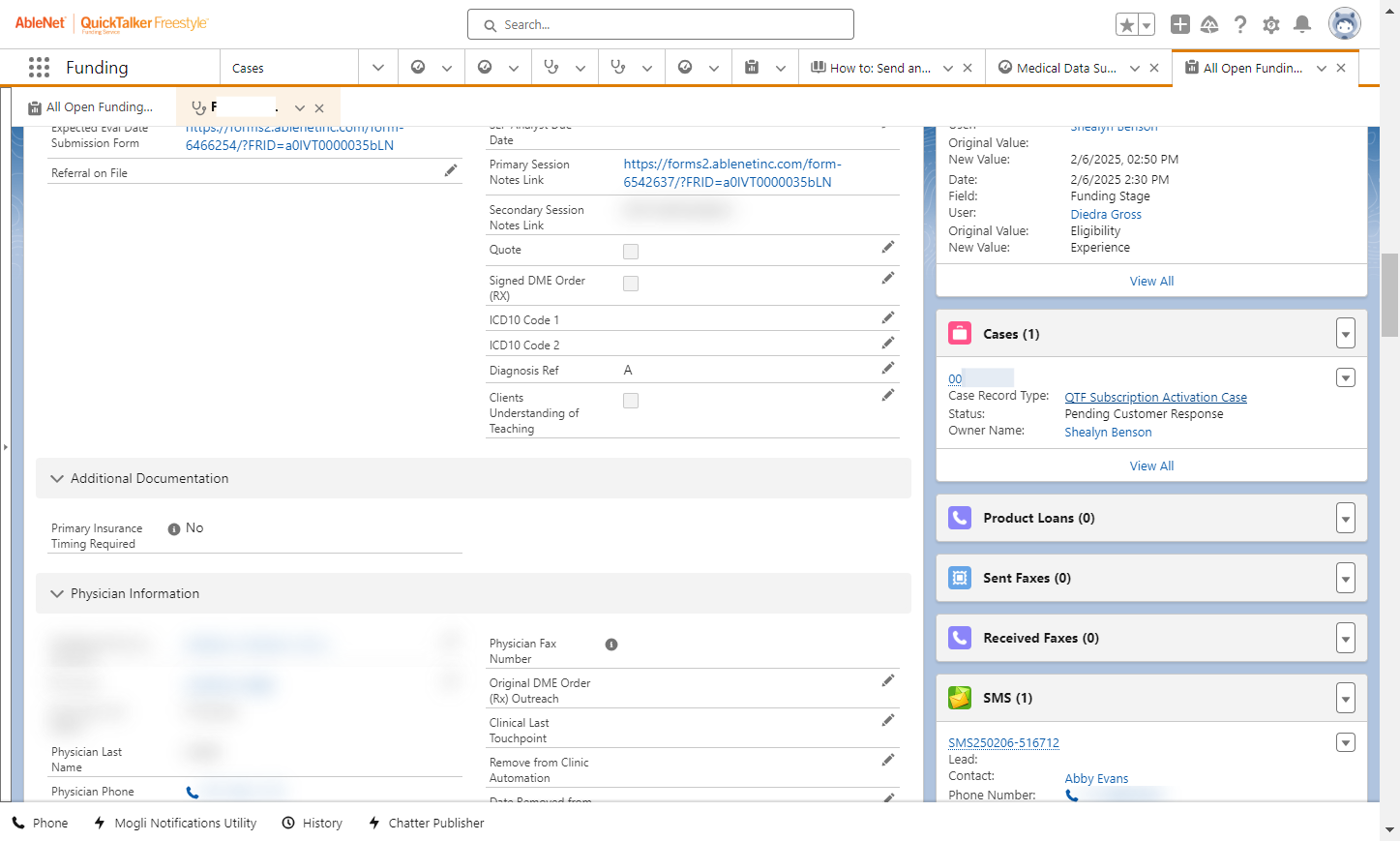
Task: Click the Sent Faxes list icon
Action: click(960, 578)
